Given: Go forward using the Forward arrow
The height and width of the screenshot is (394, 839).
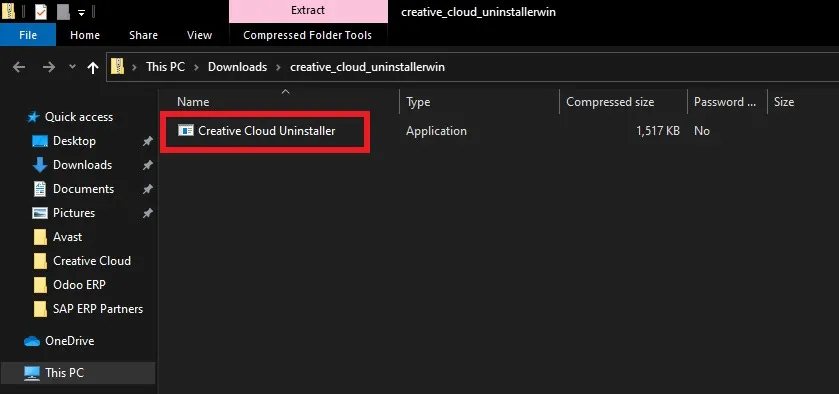Looking at the screenshot, I should [x=49, y=67].
